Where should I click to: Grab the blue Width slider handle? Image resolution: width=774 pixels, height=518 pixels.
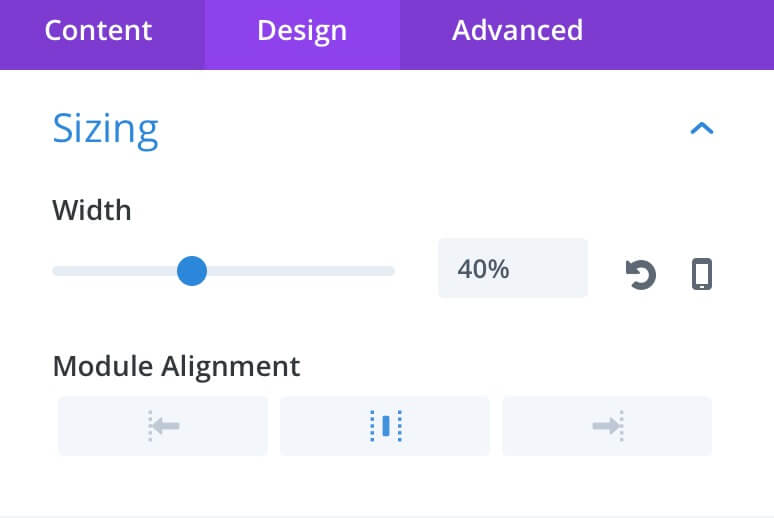tap(192, 271)
